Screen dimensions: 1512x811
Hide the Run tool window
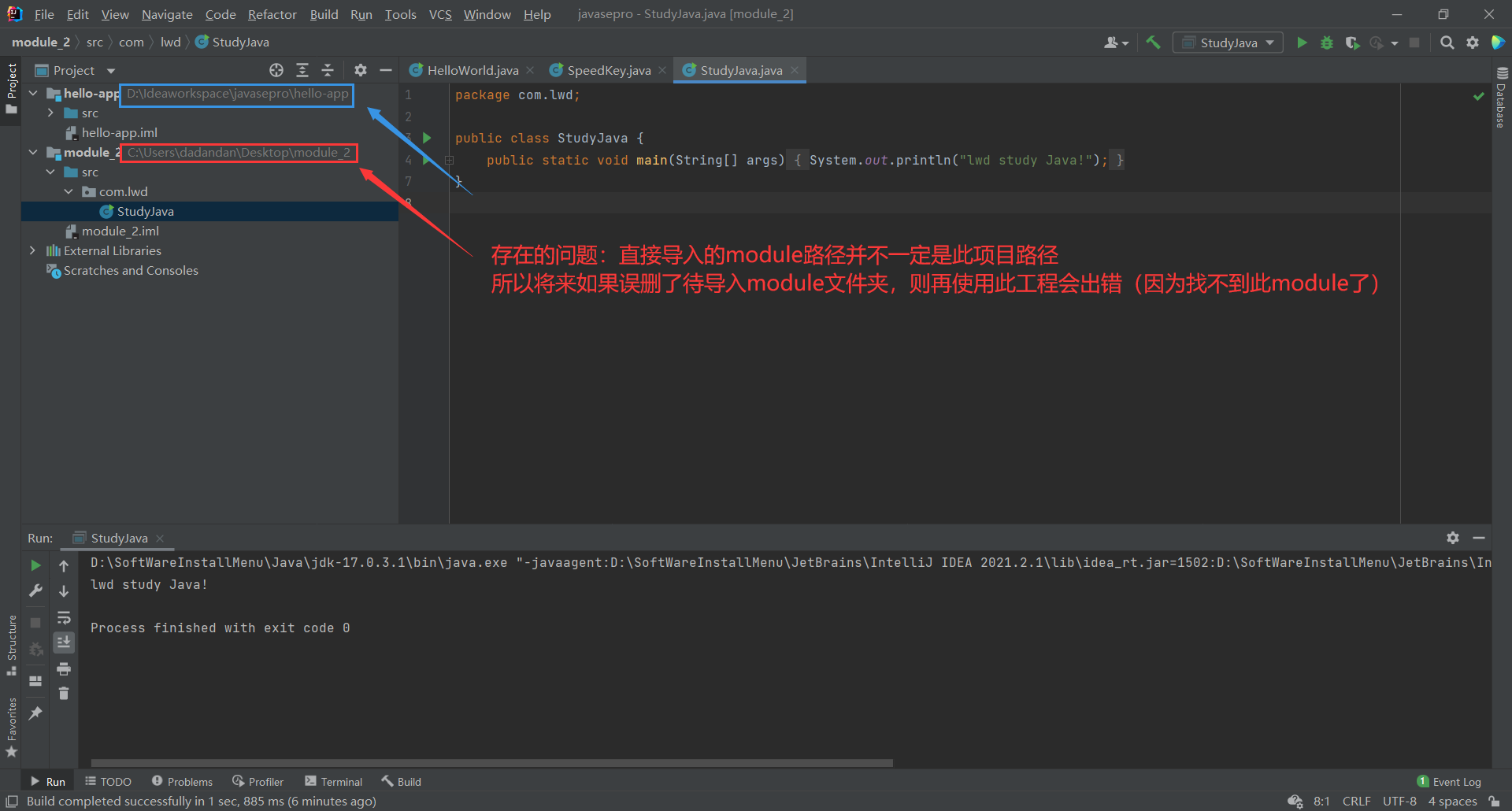[1479, 538]
